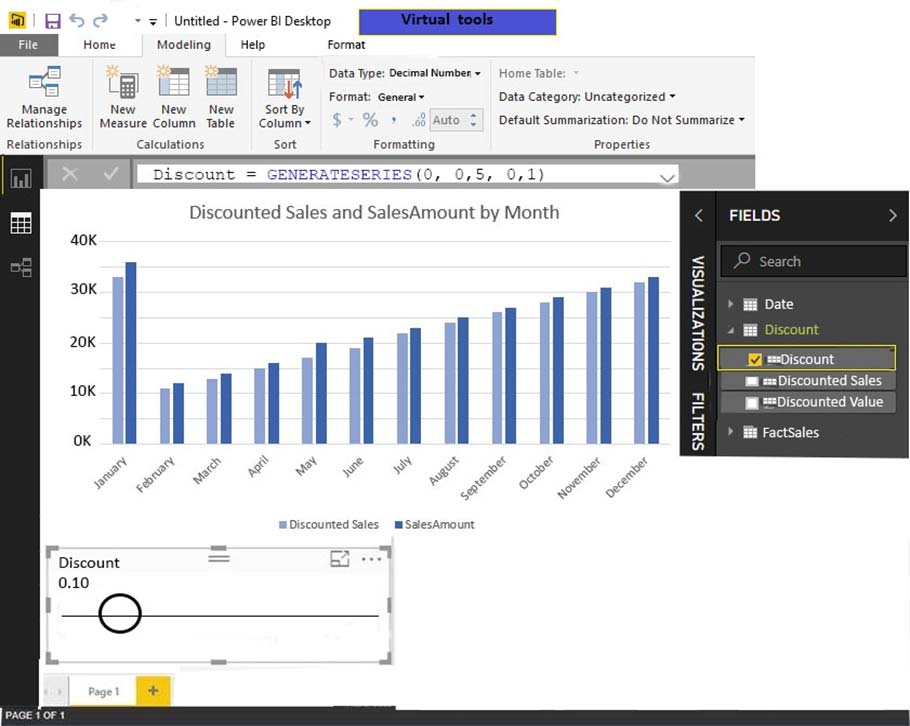Open Manage Relationships

[x=44, y=97]
